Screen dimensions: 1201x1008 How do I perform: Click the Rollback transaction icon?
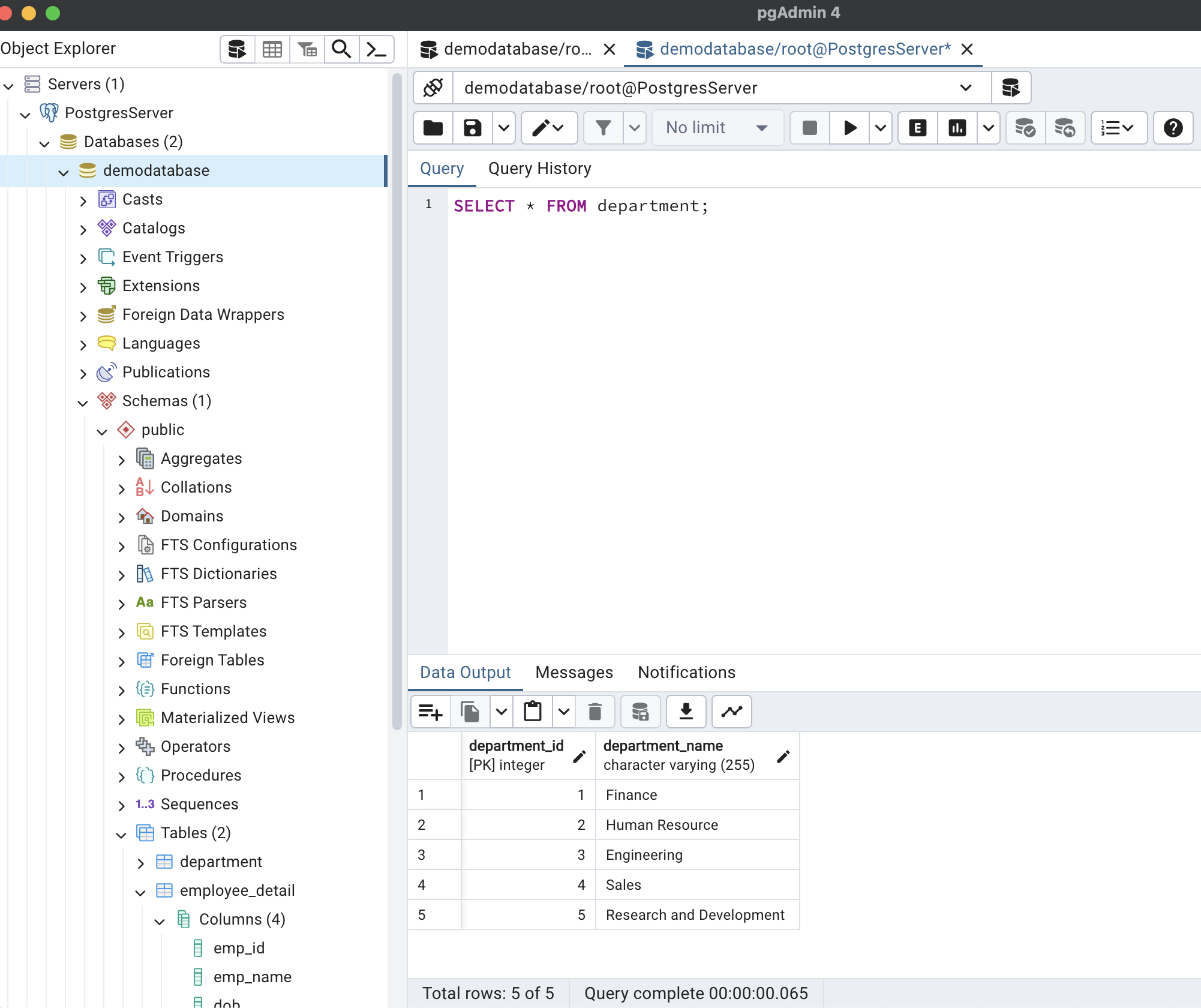pyautogui.click(x=1065, y=128)
